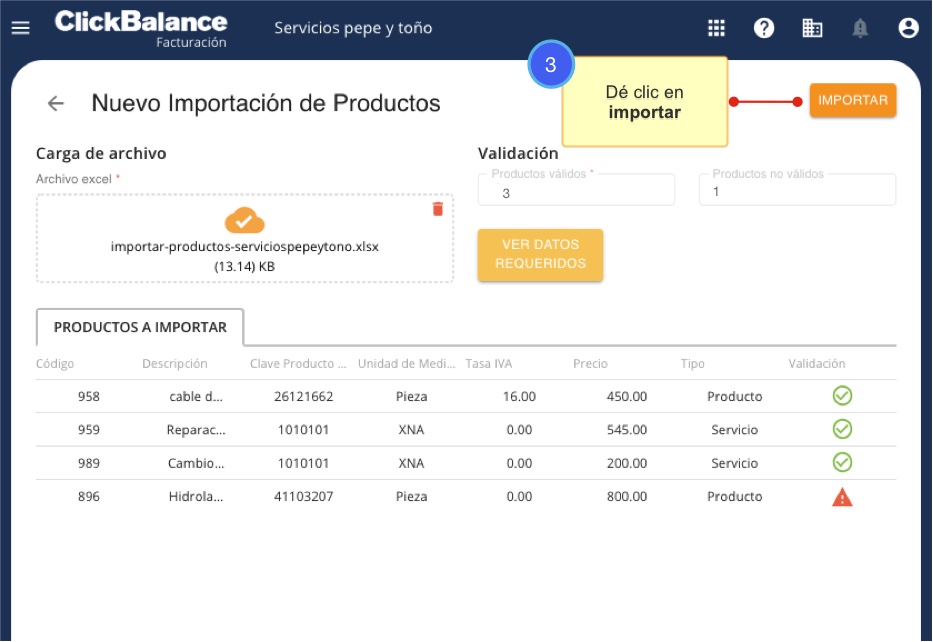Click the ClickBalance Facturación logo
933x642 pixels.
tap(141, 28)
